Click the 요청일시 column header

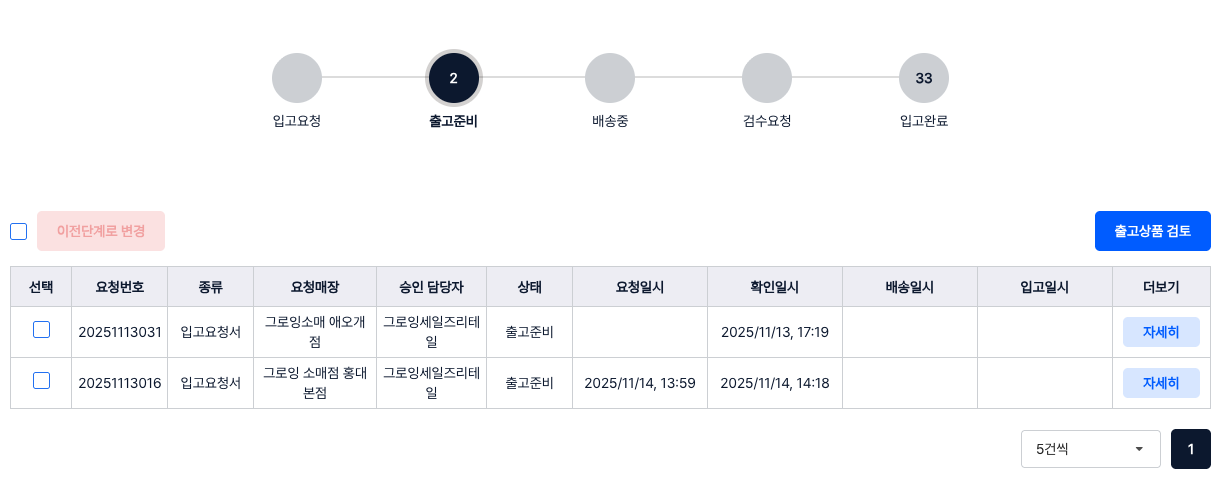(x=640, y=287)
